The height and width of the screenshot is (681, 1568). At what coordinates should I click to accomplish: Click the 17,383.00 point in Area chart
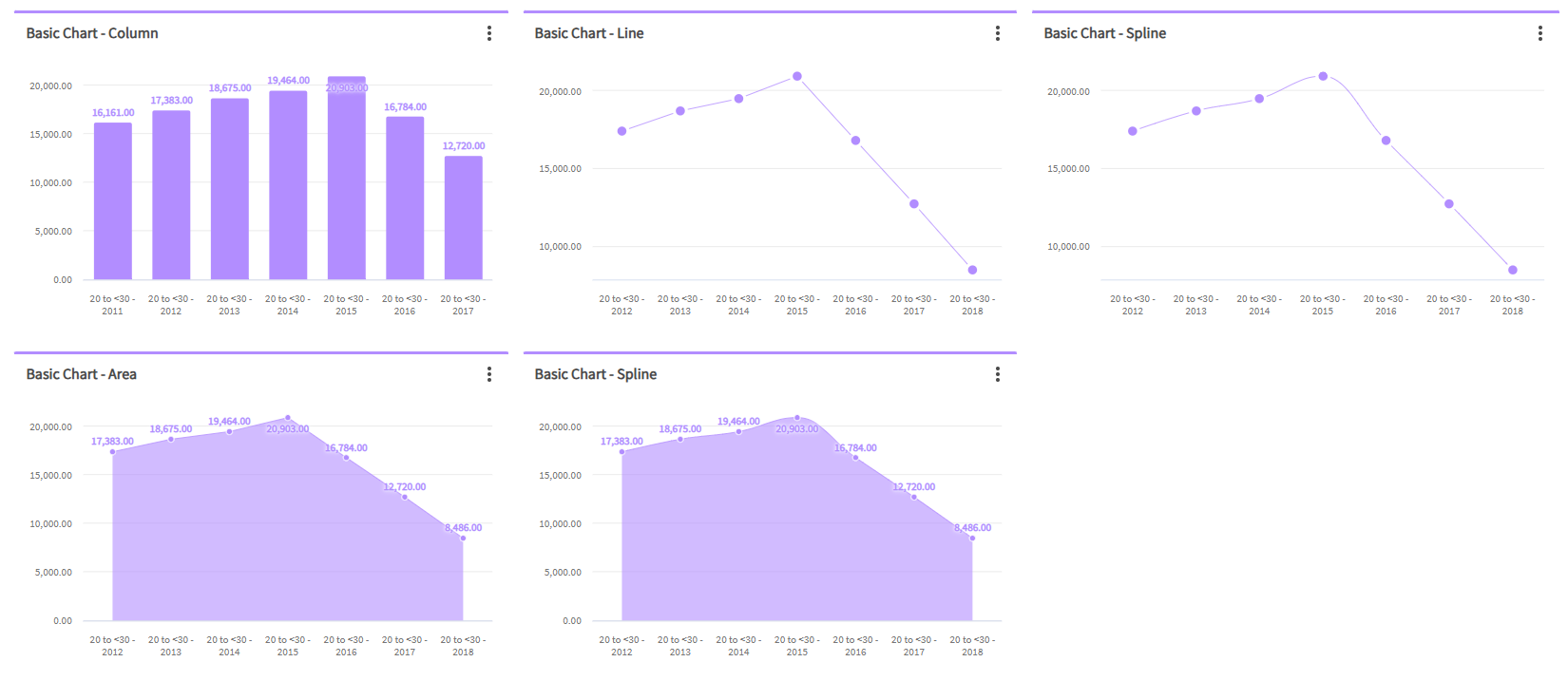(112, 452)
